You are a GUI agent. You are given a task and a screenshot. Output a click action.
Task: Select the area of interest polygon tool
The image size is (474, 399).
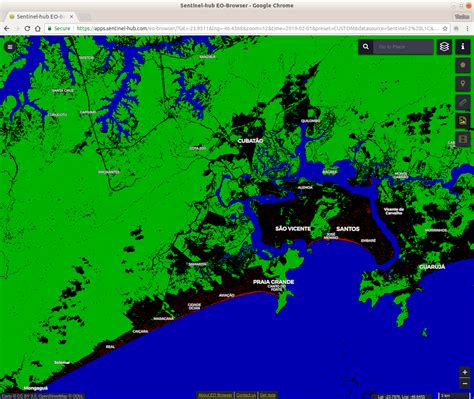tap(463, 65)
